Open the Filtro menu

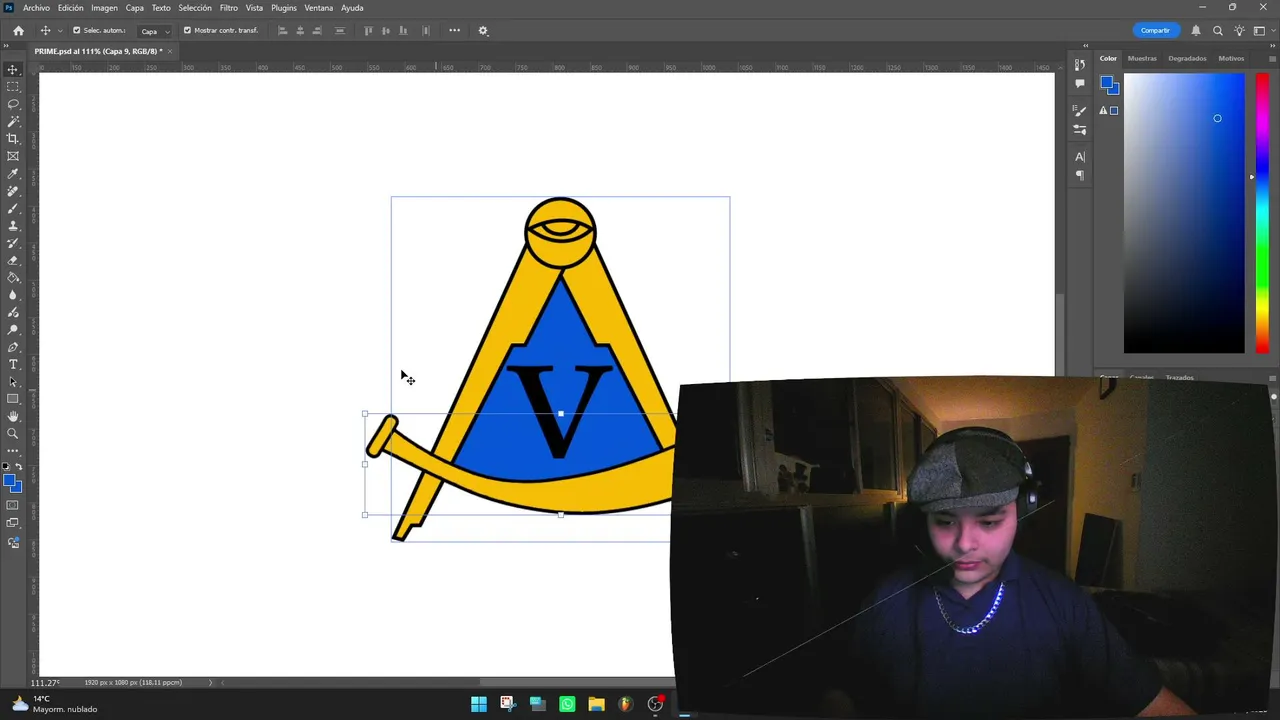click(x=229, y=8)
